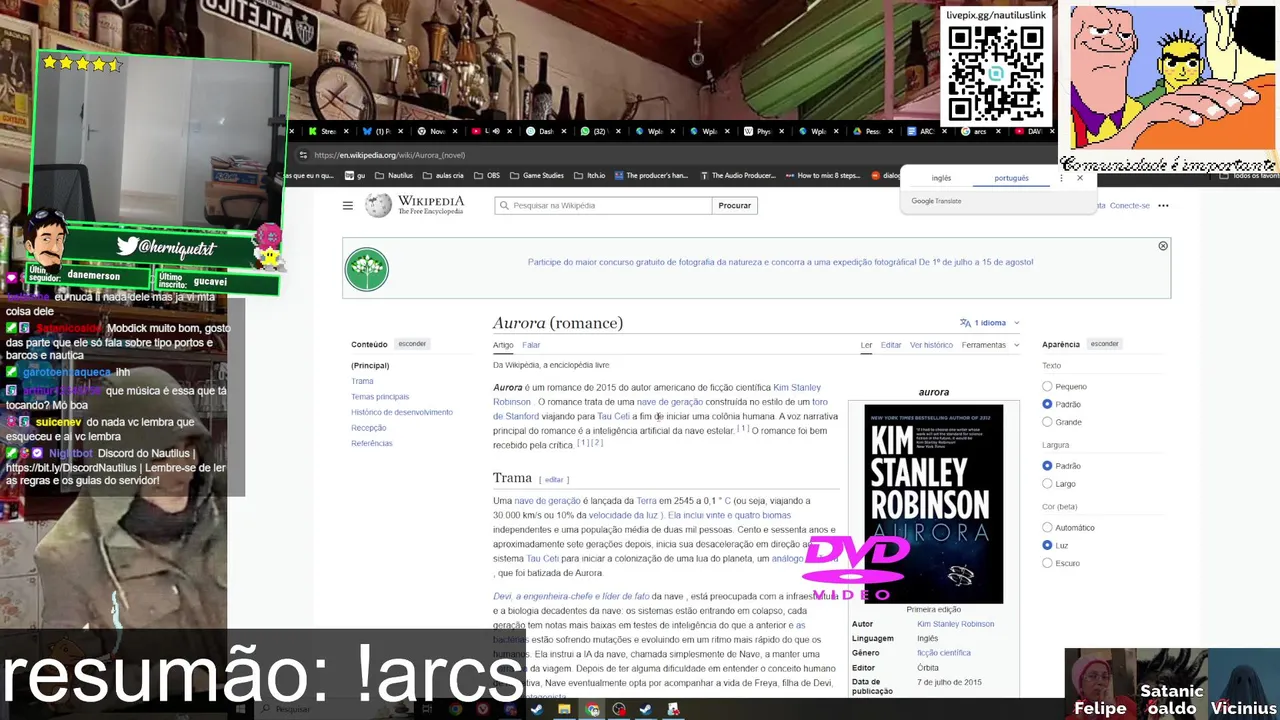This screenshot has width=1280, height=720.
Task: Open the velocidade da luz link
Action: tap(625, 515)
